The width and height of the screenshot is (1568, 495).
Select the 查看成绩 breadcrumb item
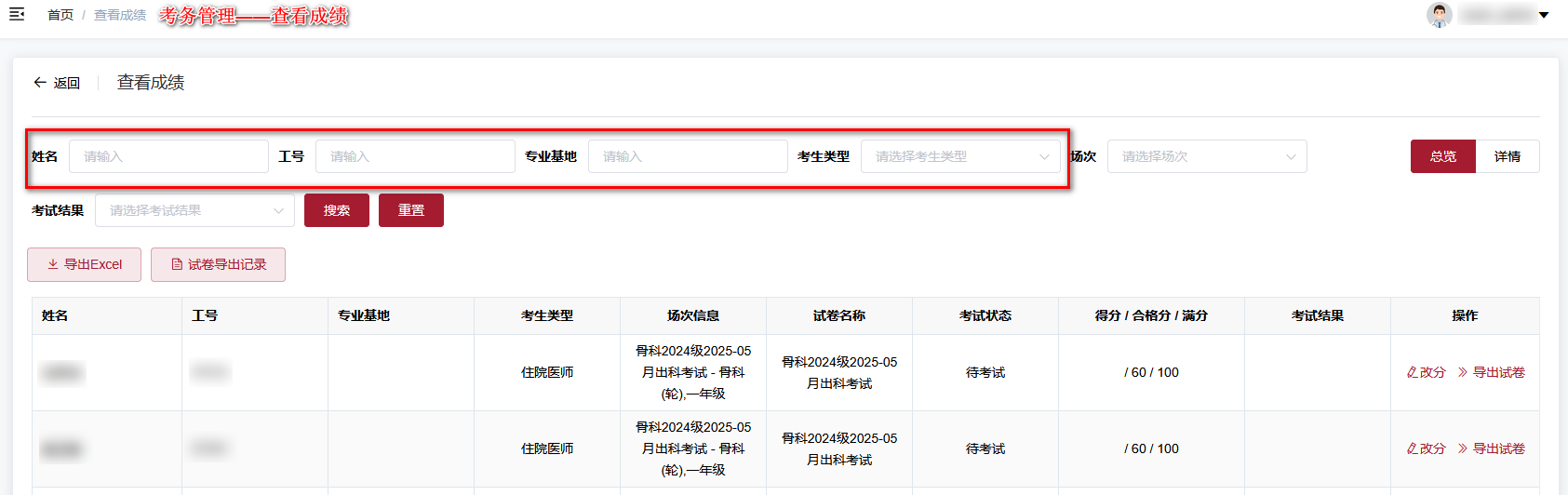[120, 15]
